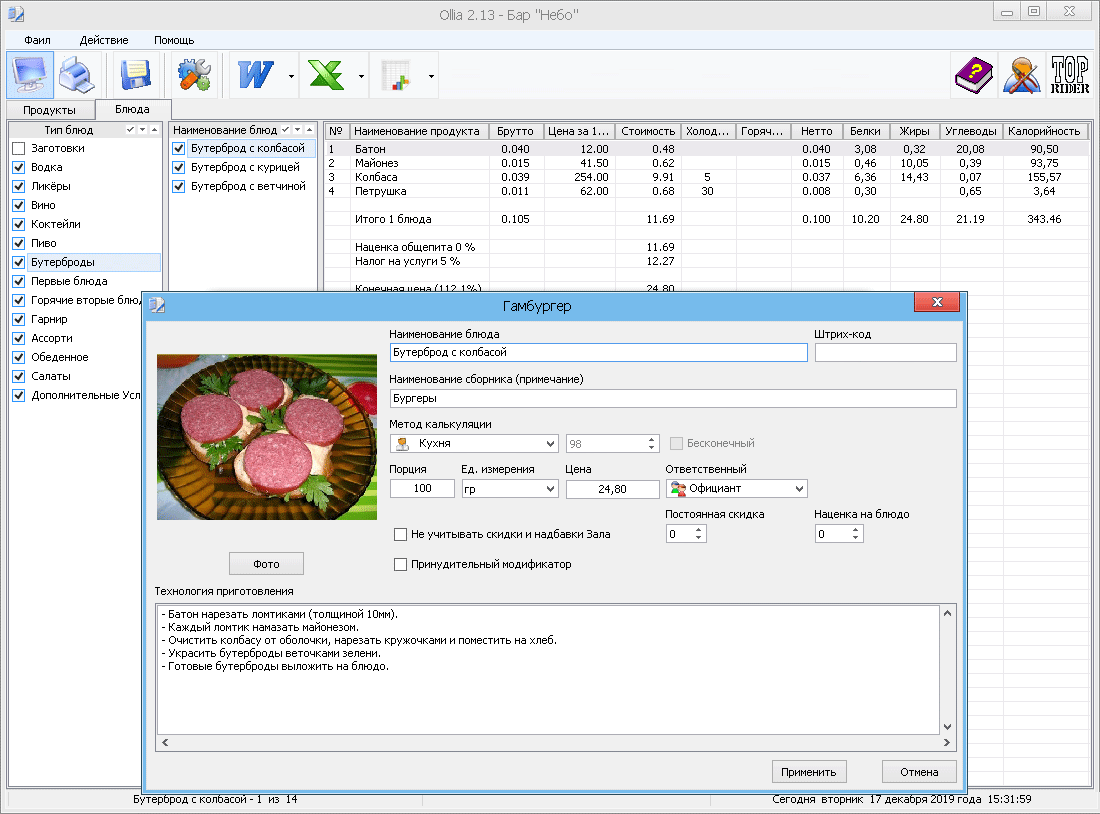The height and width of the screenshot is (814, 1100).
Task: Click the Официант people icon
Action: click(x=678, y=488)
